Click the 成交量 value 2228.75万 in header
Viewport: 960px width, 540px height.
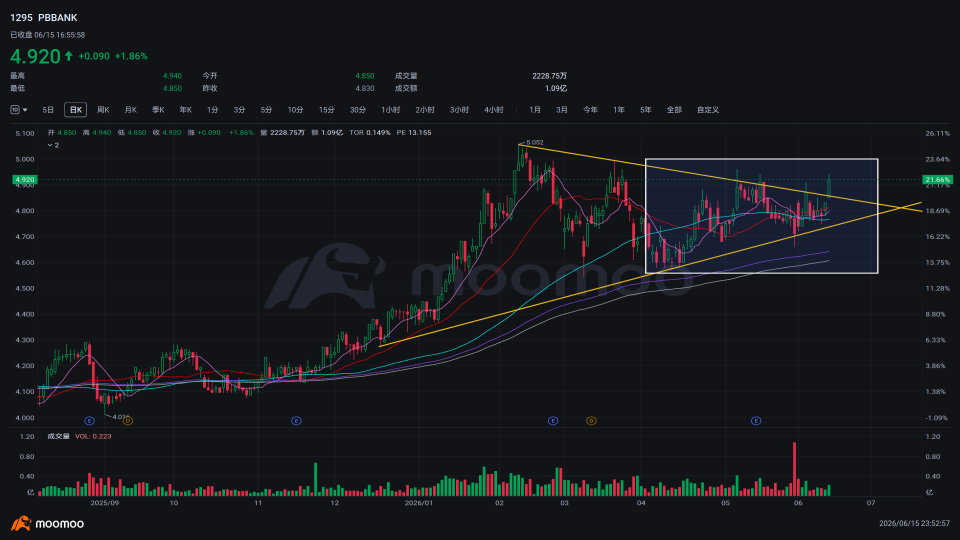tap(549, 76)
